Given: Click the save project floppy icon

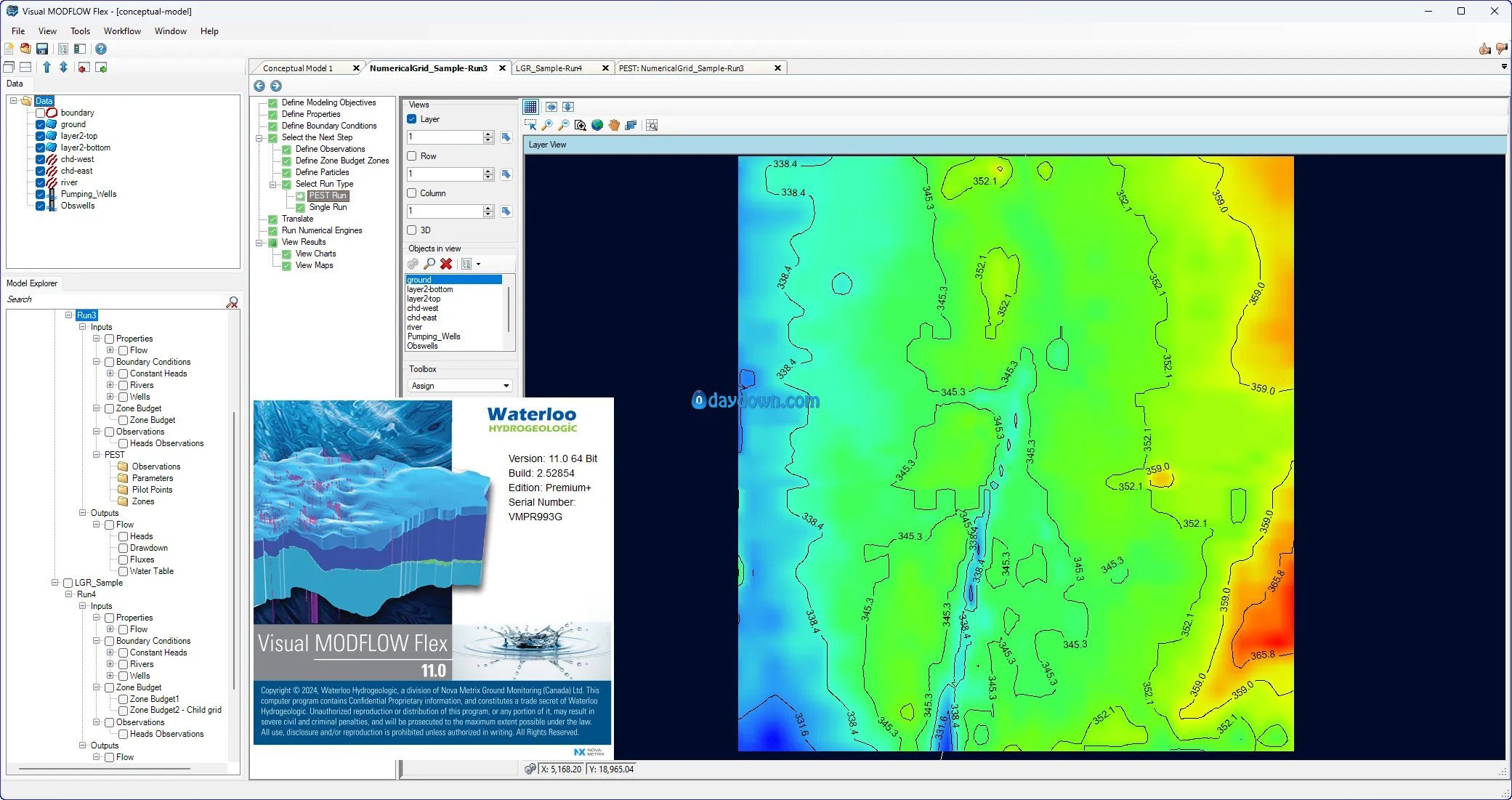Looking at the screenshot, I should [x=42, y=49].
